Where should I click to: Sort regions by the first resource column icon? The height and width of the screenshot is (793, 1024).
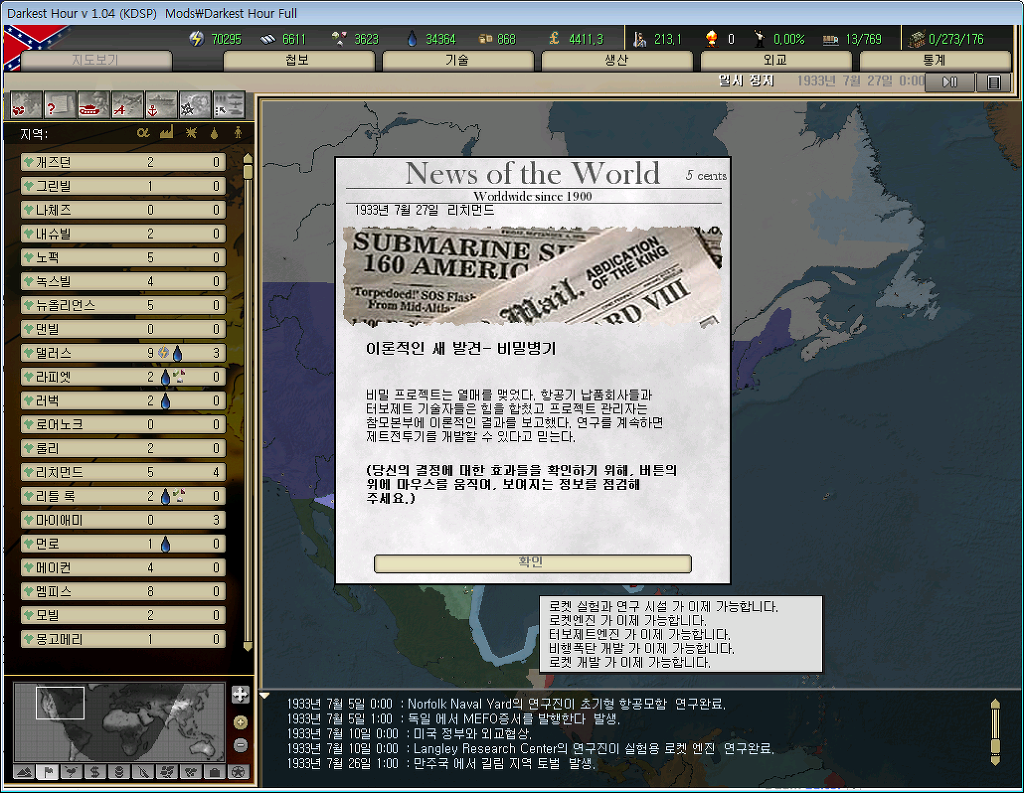click(143, 133)
